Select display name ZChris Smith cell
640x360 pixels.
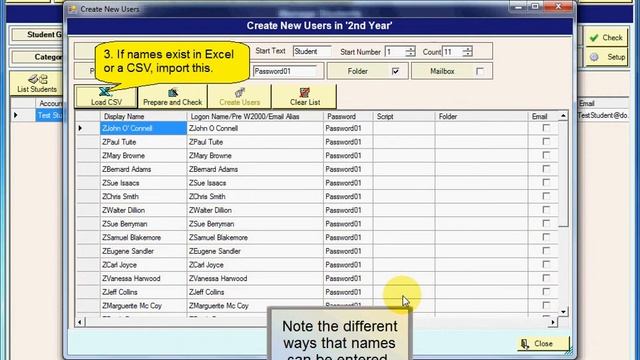143,196
